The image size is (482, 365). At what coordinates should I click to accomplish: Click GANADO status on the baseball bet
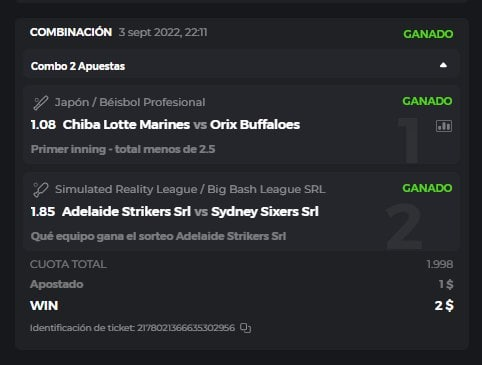[427, 101]
